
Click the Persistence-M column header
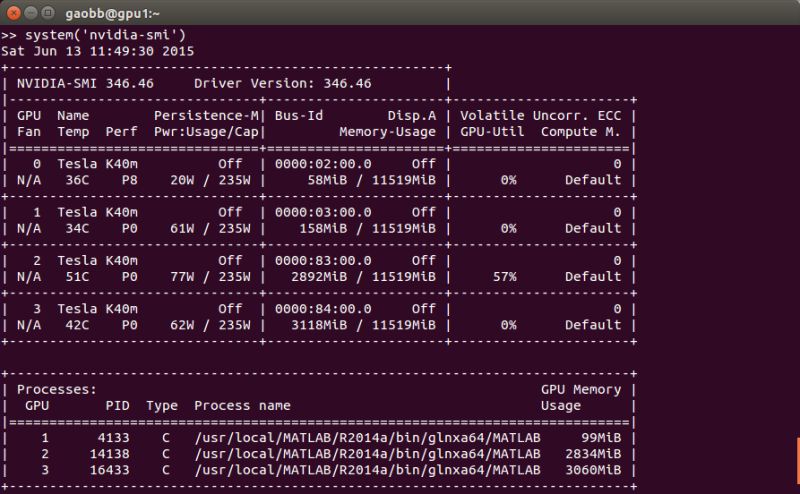206,116
